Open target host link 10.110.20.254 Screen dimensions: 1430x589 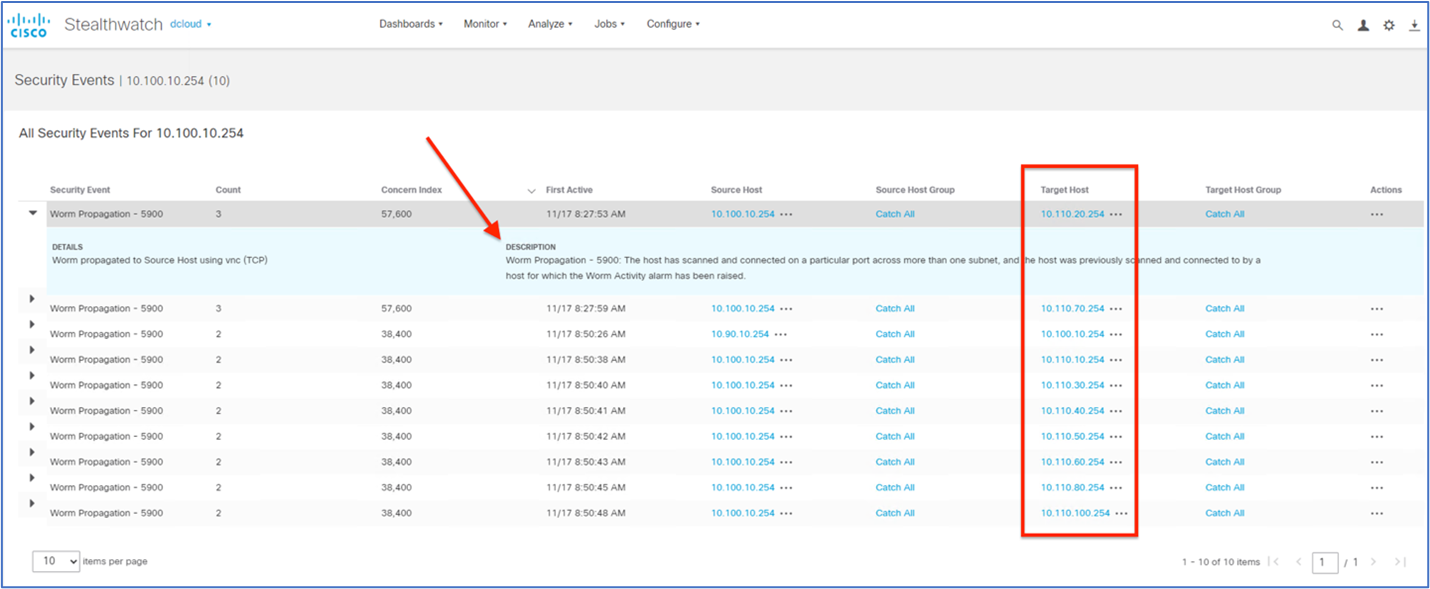[1073, 214]
